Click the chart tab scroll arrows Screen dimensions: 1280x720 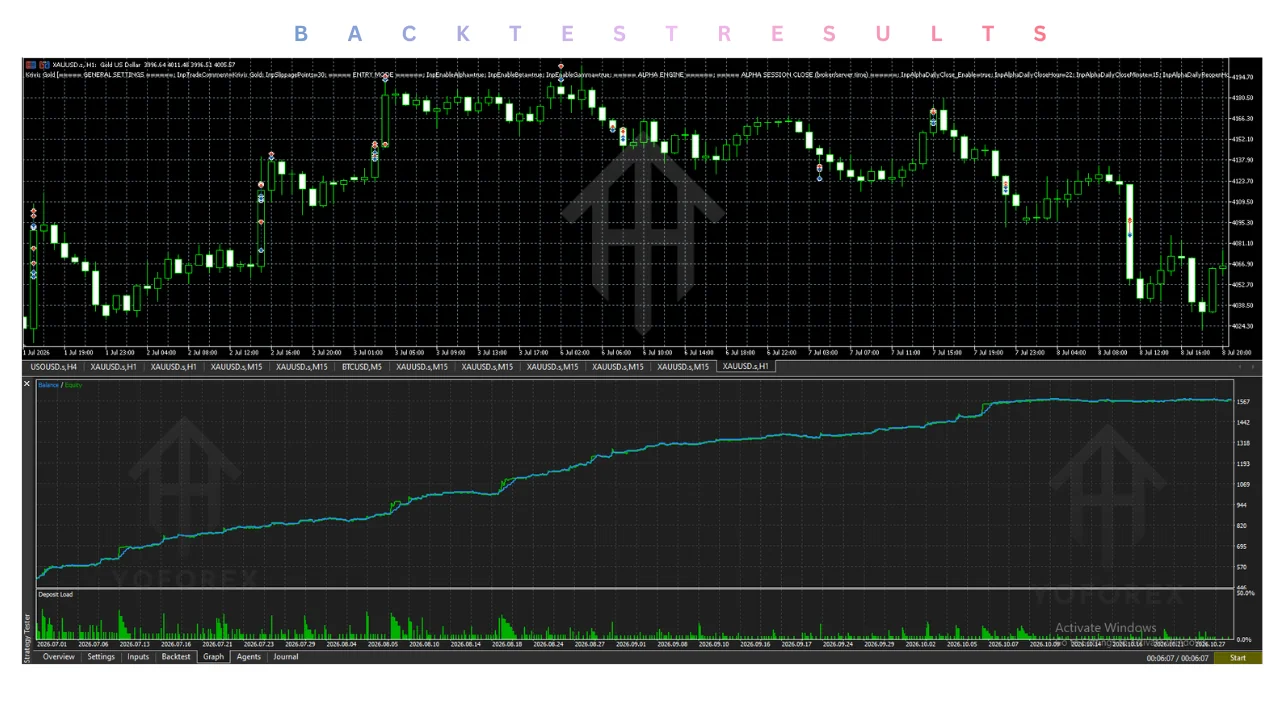coord(1247,367)
